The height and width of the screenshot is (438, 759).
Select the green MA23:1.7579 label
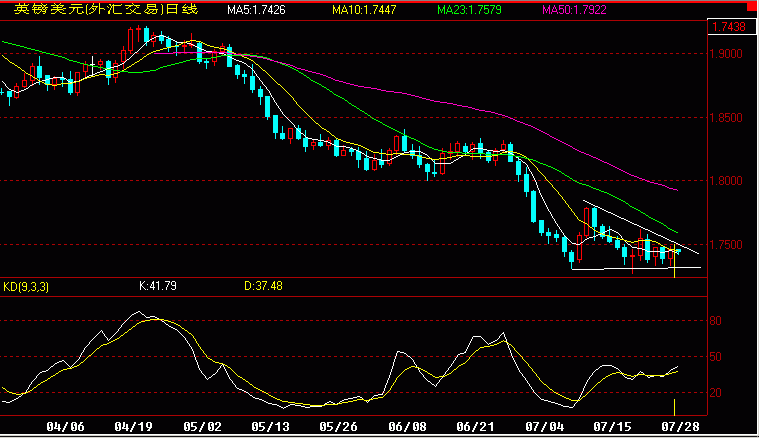[x=469, y=10]
